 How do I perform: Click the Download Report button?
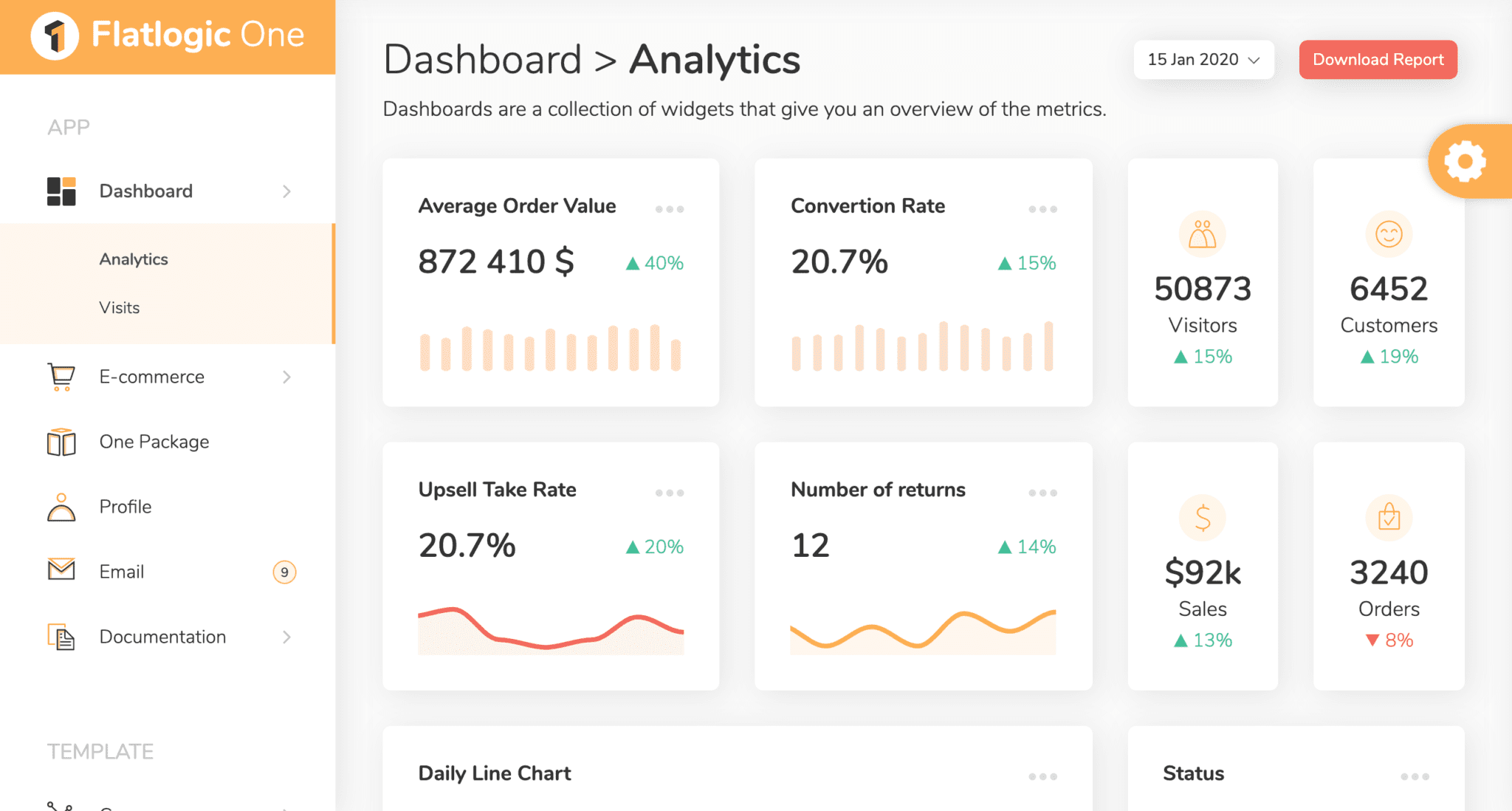click(x=1378, y=59)
